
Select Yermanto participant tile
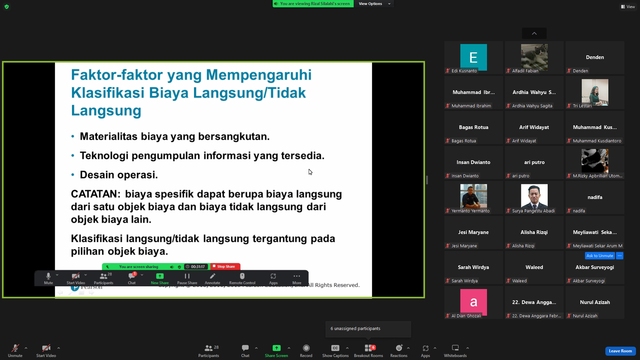click(473, 198)
